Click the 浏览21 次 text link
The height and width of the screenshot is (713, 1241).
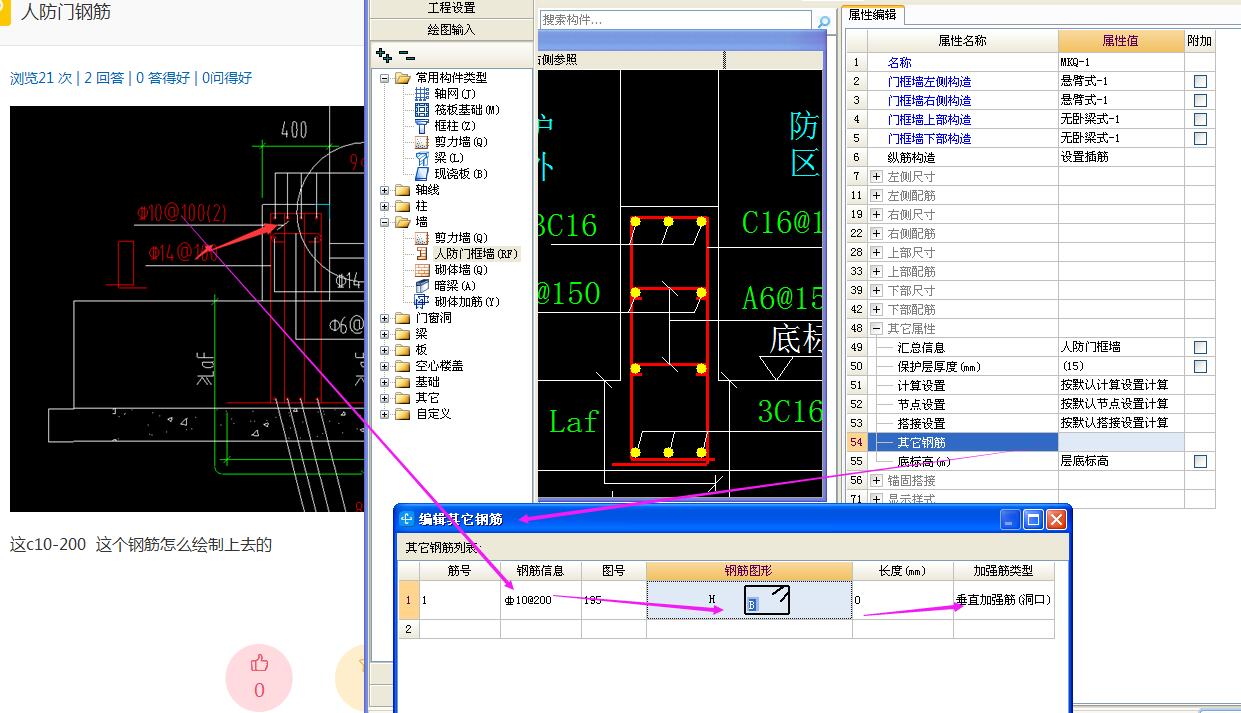(x=41, y=78)
